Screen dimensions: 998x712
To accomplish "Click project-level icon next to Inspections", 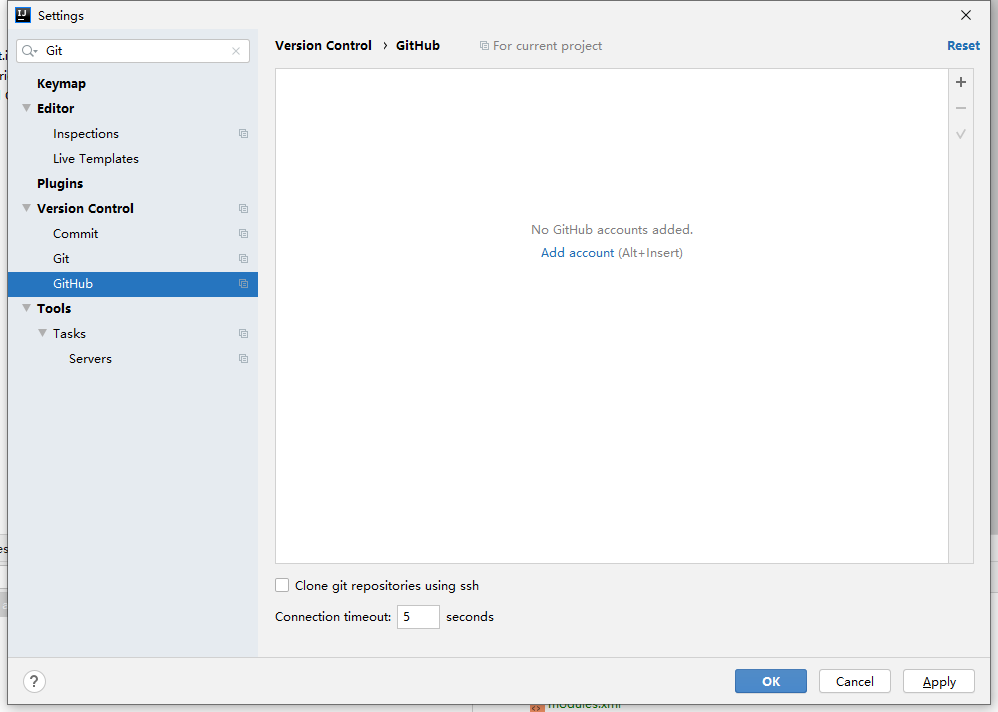I will pos(243,134).
